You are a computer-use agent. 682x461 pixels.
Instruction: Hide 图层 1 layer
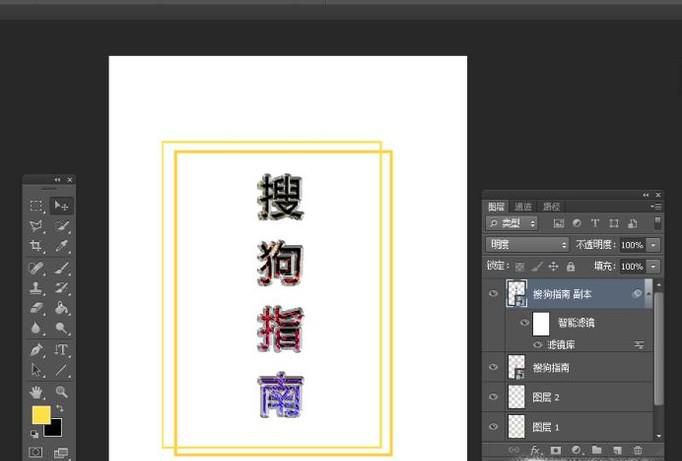click(493, 427)
